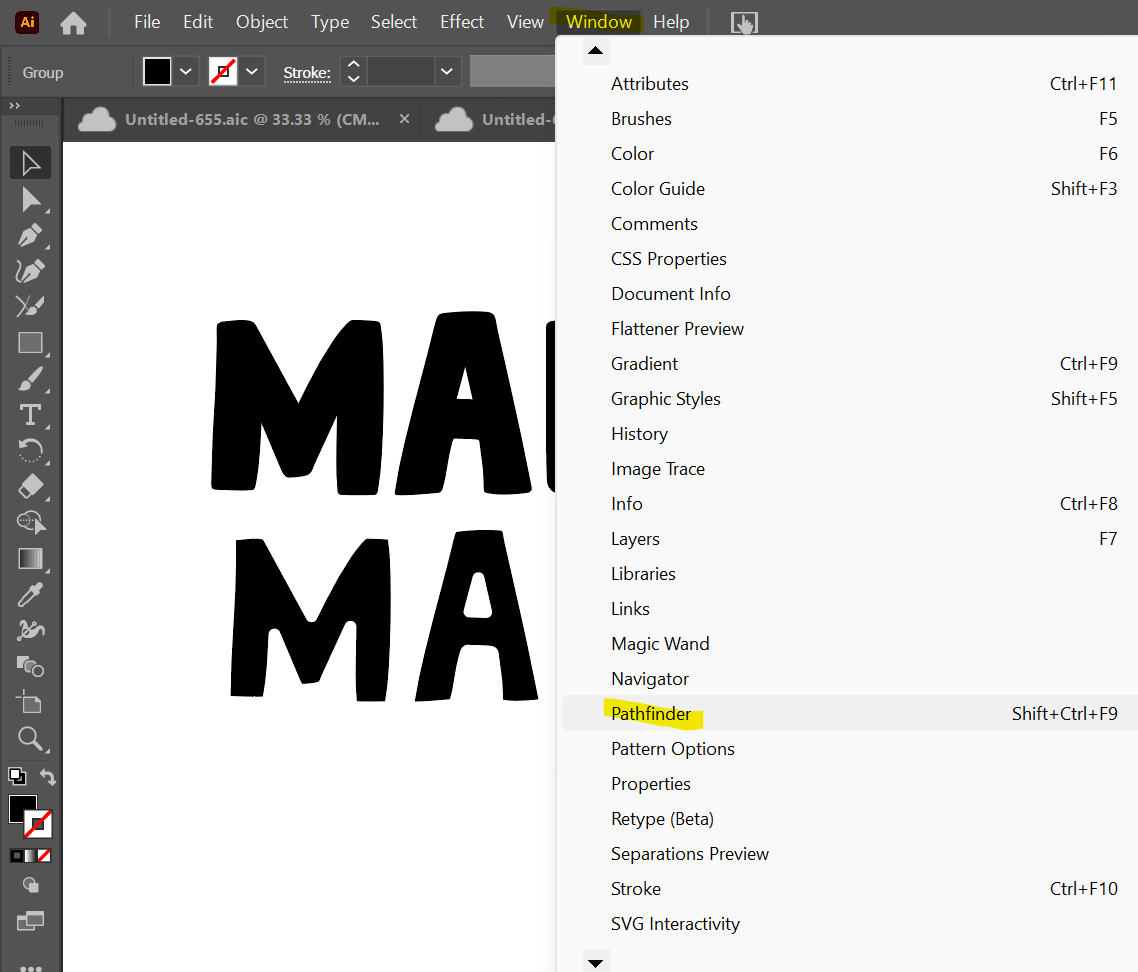The width and height of the screenshot is (1138, 972).
Task: Select the Paintbrush tool
Action: (x=30, y=379)
